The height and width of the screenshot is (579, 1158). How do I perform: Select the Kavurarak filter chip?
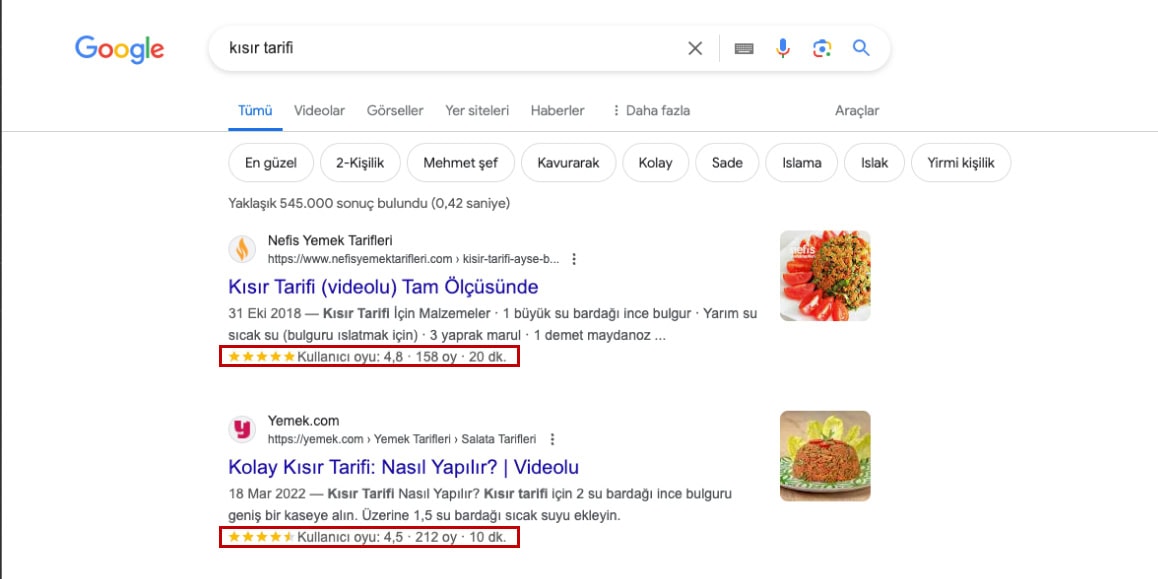pyautogui.click(x=568, y=162)
